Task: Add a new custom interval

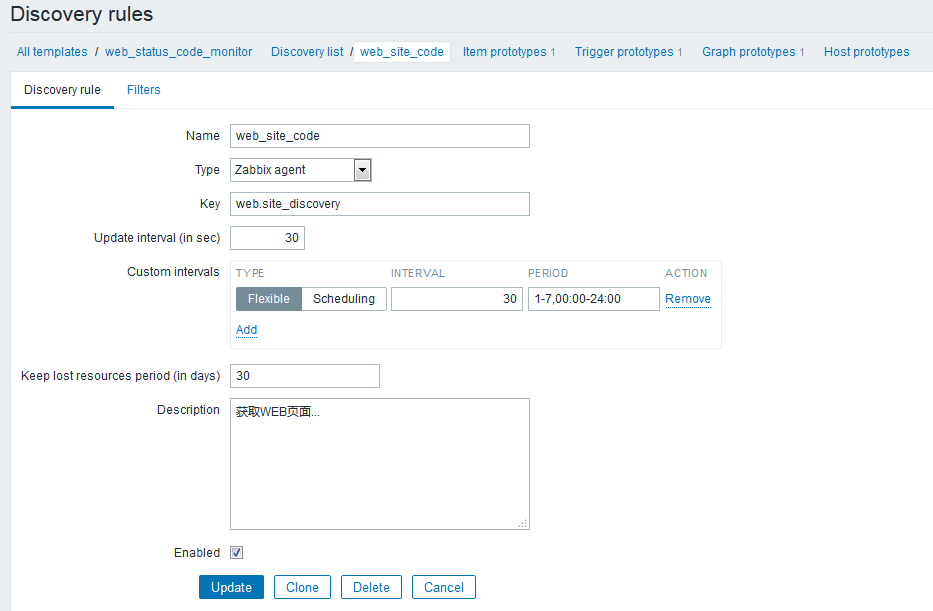Action: coord(246,330)
